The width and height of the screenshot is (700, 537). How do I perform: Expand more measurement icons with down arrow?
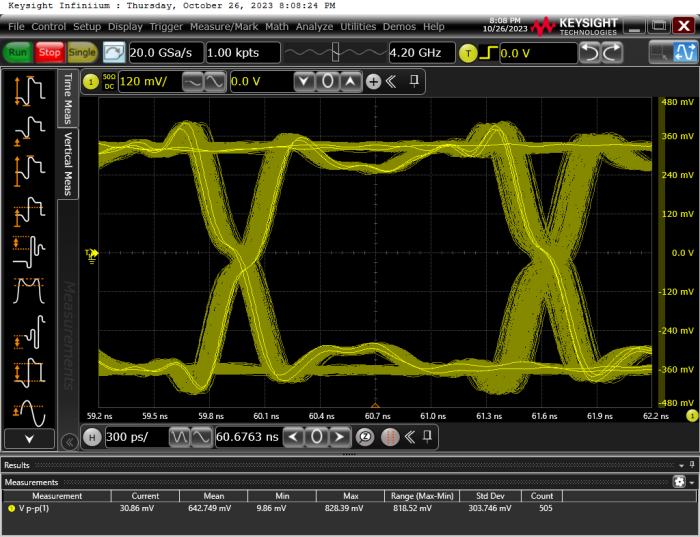pos(29,438)
